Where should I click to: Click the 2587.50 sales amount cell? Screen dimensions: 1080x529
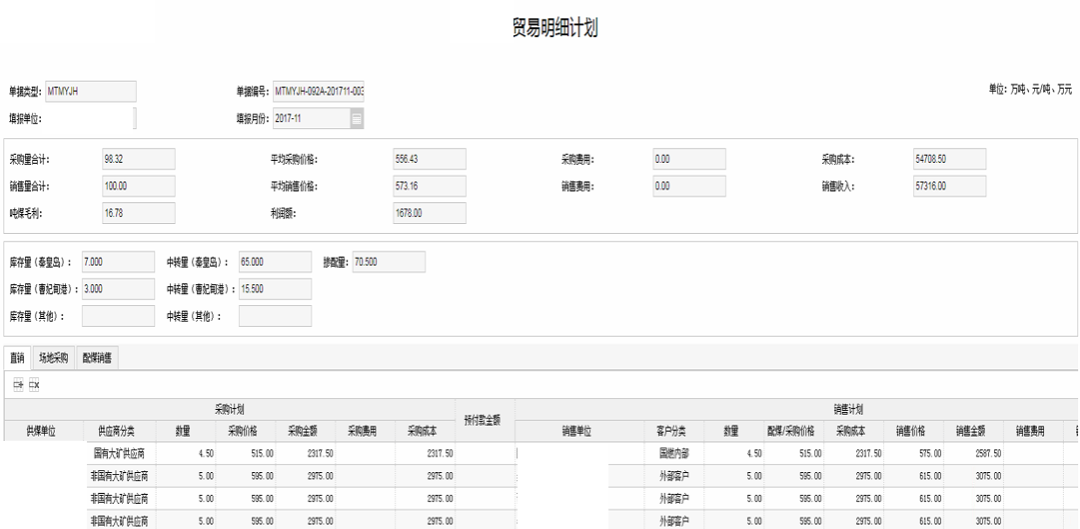pos(973,453)
